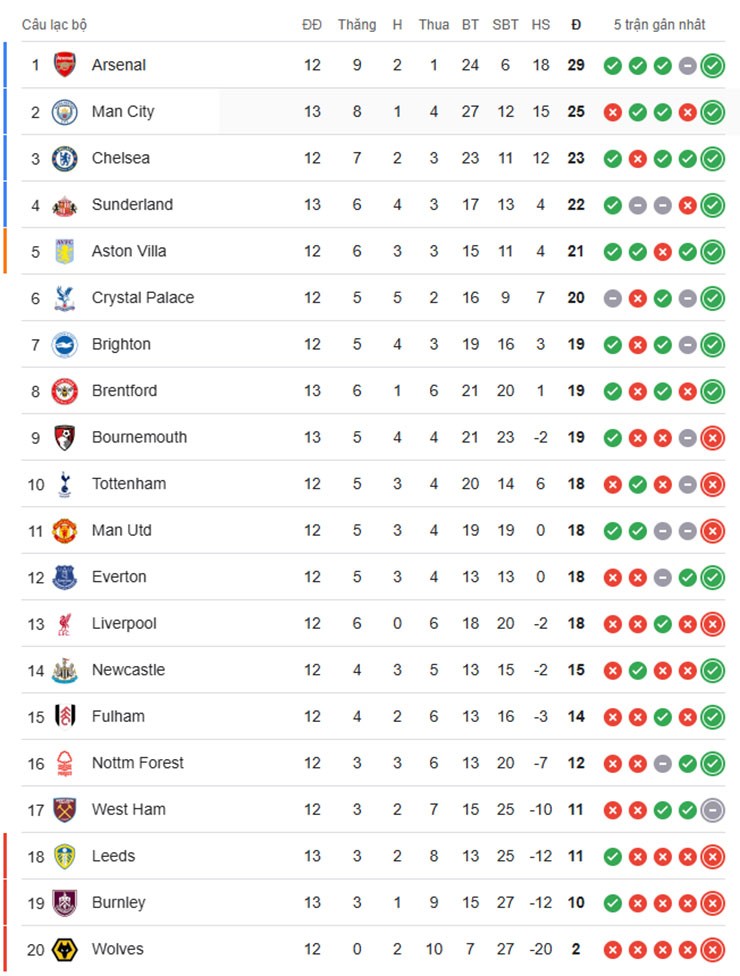This screenshot has height=976, width=740.
Task: Click the Tottenham club crest
Action: [x=65, y=484]
